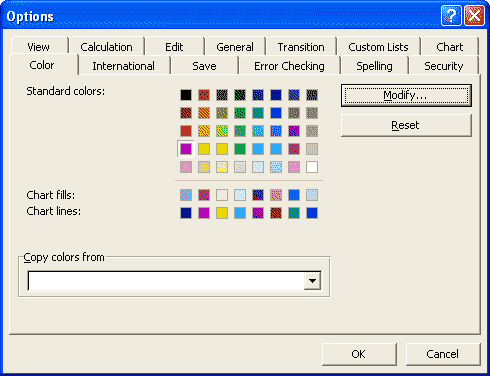Screen dimensions: 490x376
Task: Go to the Security tab
Action: (x=444, y=66)
